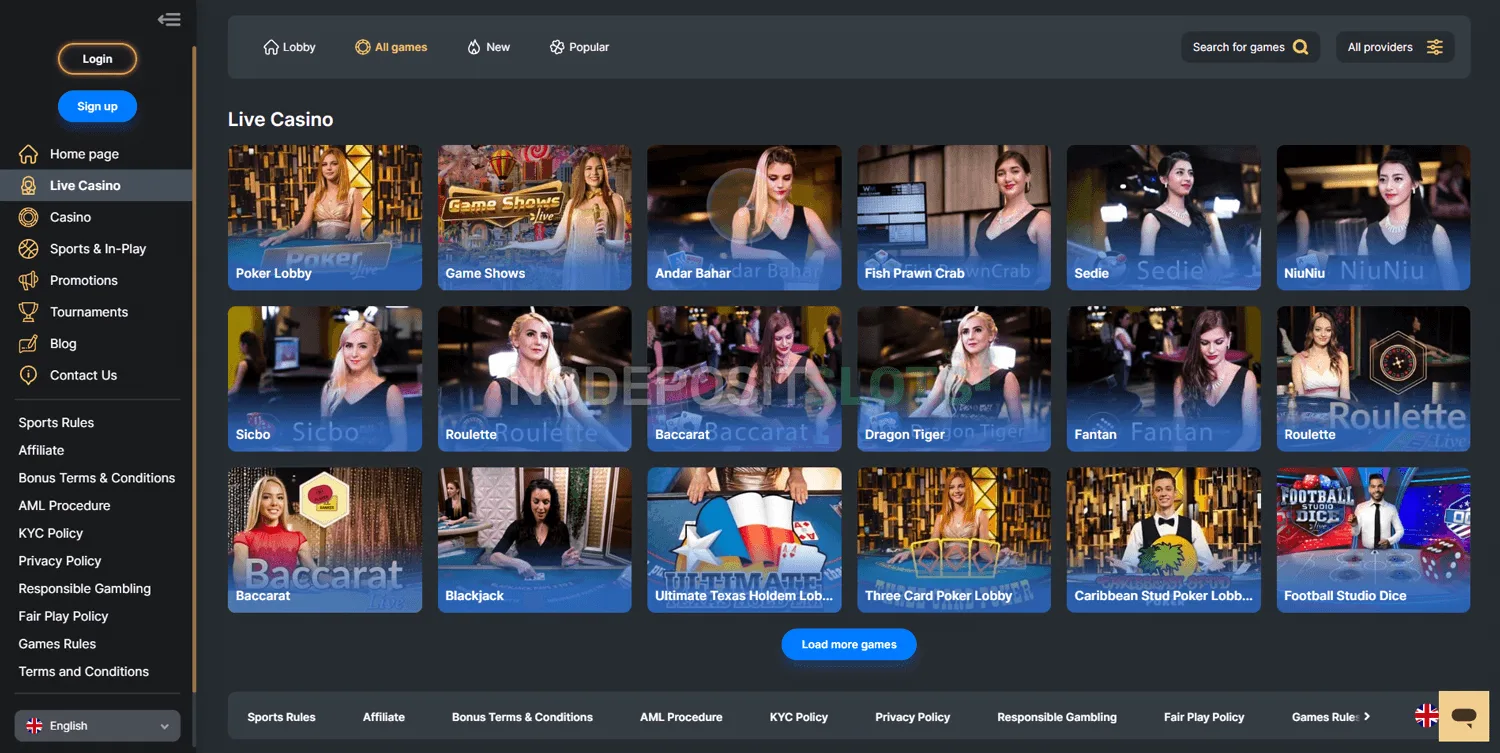Screen dimensions: 1500x753
Task: Open live chat via the speech bubble icon
Action: click(x=1463, y=716)
